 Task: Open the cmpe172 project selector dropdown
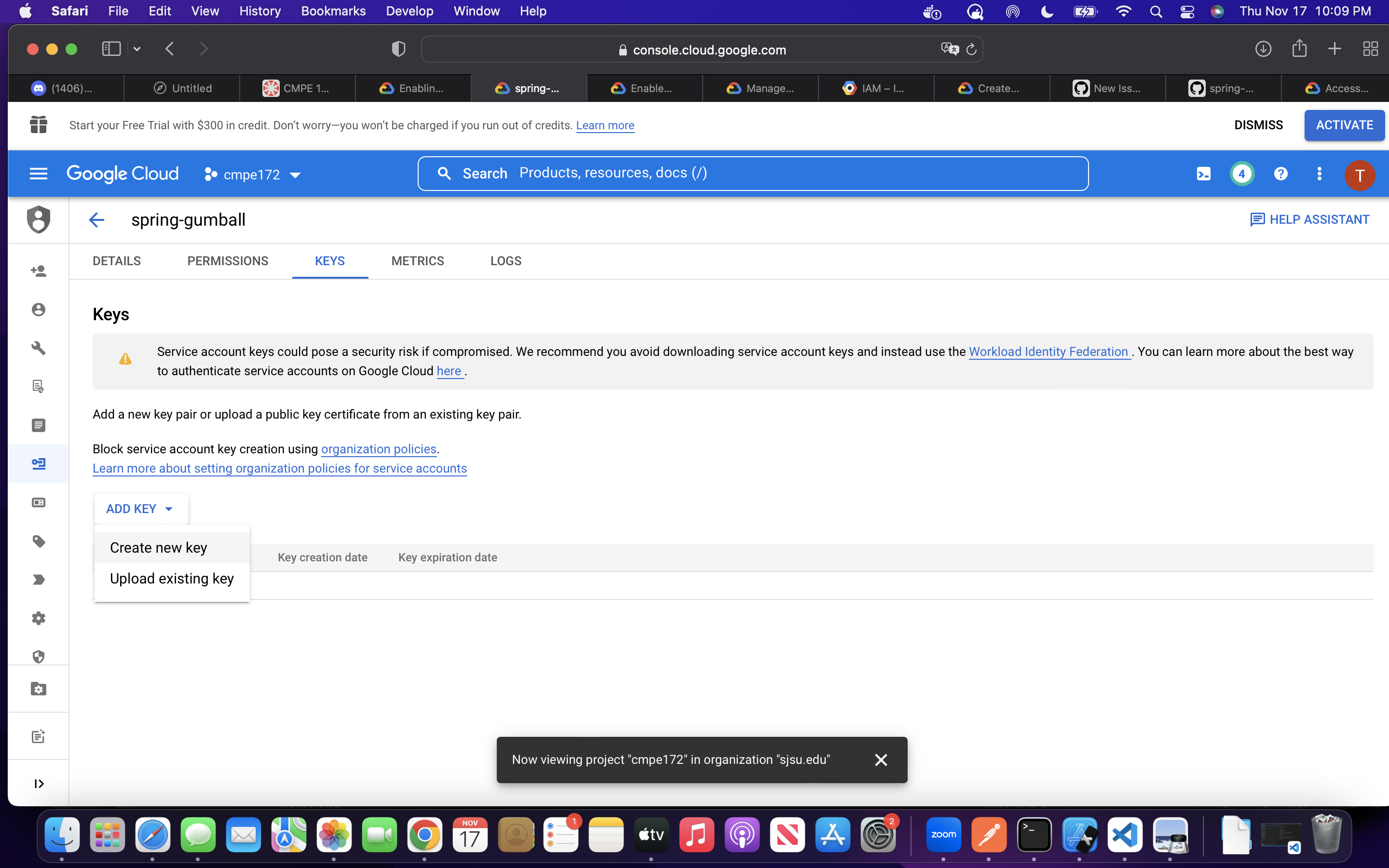[253, 175]
